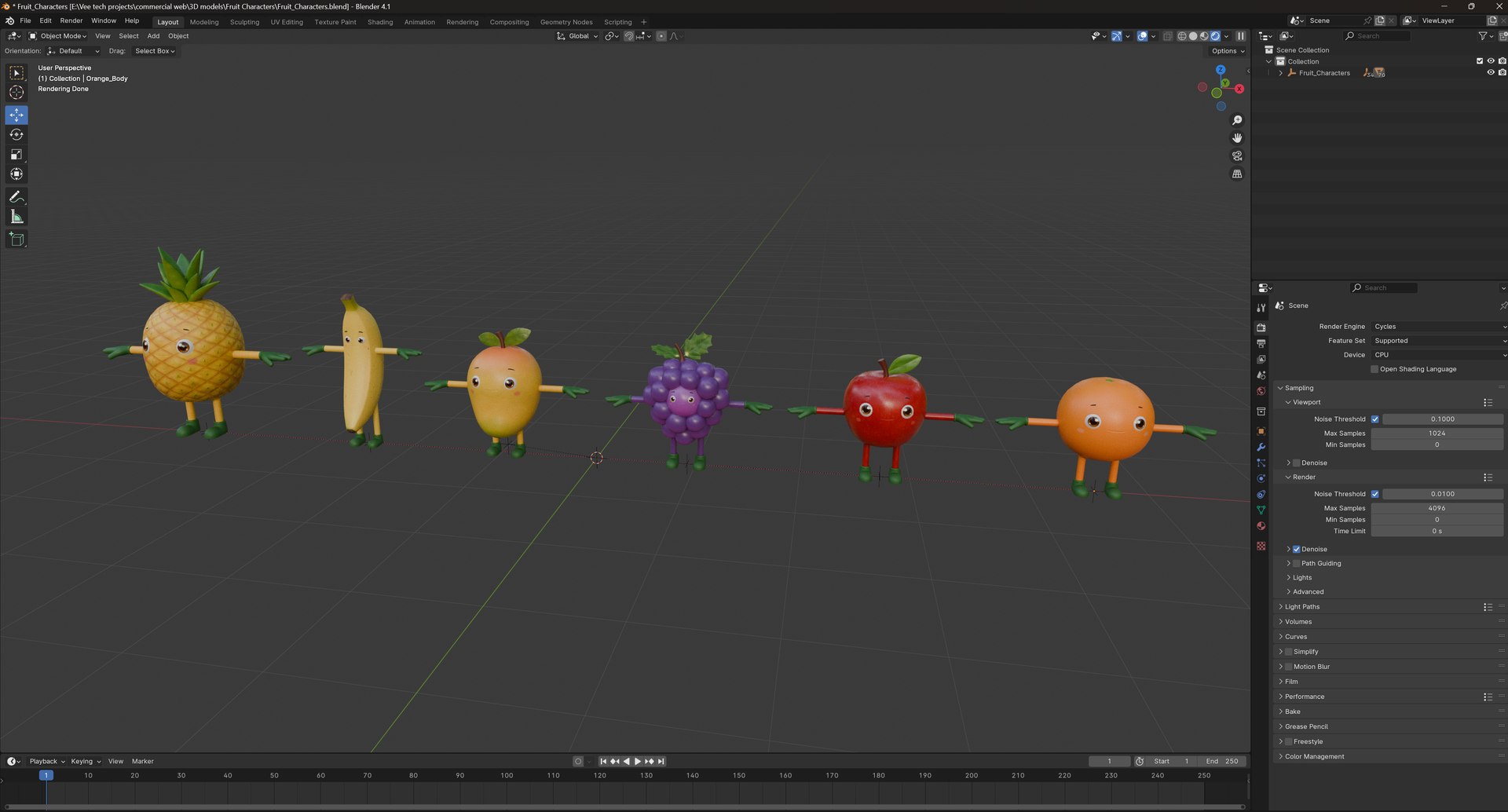This screenshot has height=812, width=1508.
Task: Open the View Layer properties tab
Action: 1261,360
